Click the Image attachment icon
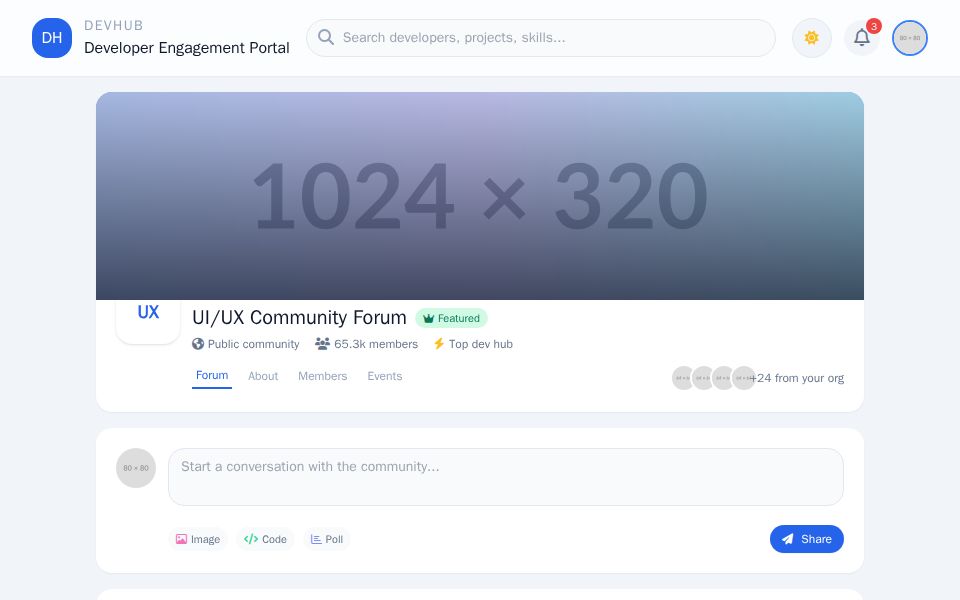Viewport: 960px width, 600px height. (x=182, y=539)
